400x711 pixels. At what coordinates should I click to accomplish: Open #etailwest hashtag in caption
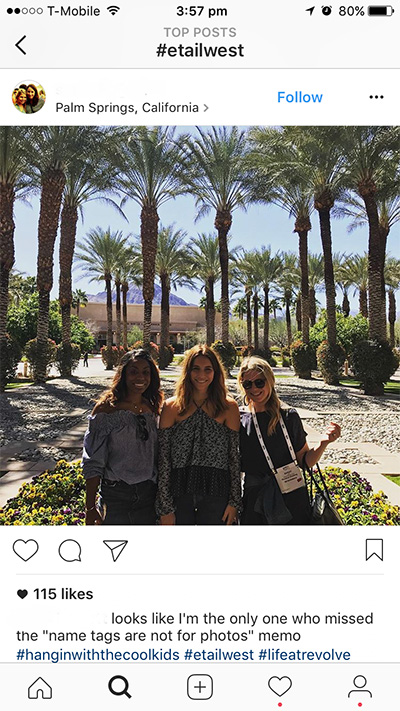(219, 655)
